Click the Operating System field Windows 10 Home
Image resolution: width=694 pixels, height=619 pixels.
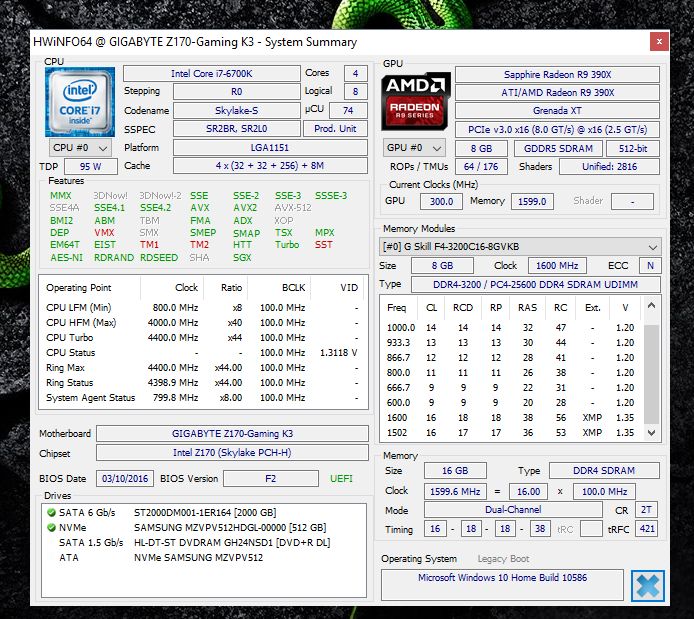pos(502,584)
